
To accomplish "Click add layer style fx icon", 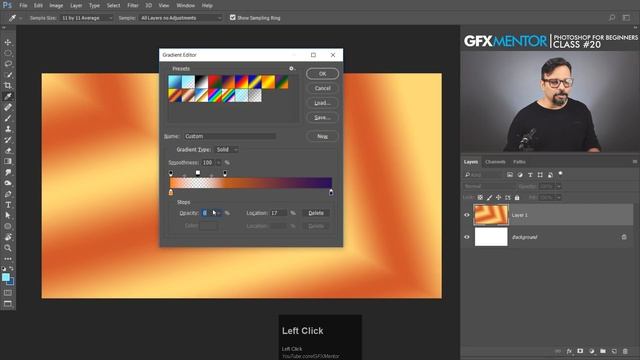I will point(569,351).
